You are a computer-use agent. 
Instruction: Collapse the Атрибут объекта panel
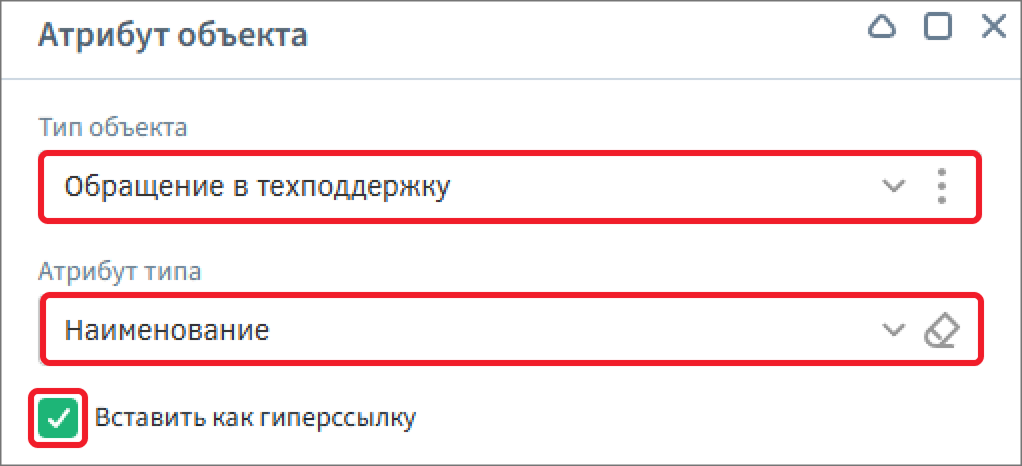[881, 28]
